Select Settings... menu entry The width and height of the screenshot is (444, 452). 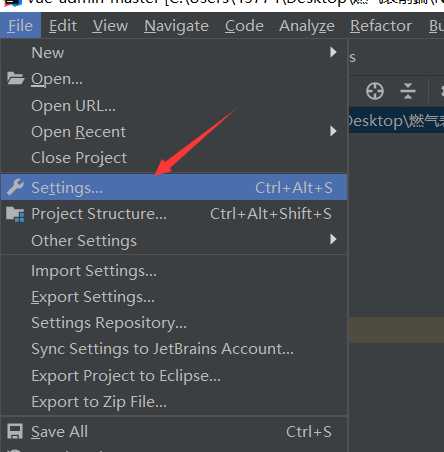[174, 187]
